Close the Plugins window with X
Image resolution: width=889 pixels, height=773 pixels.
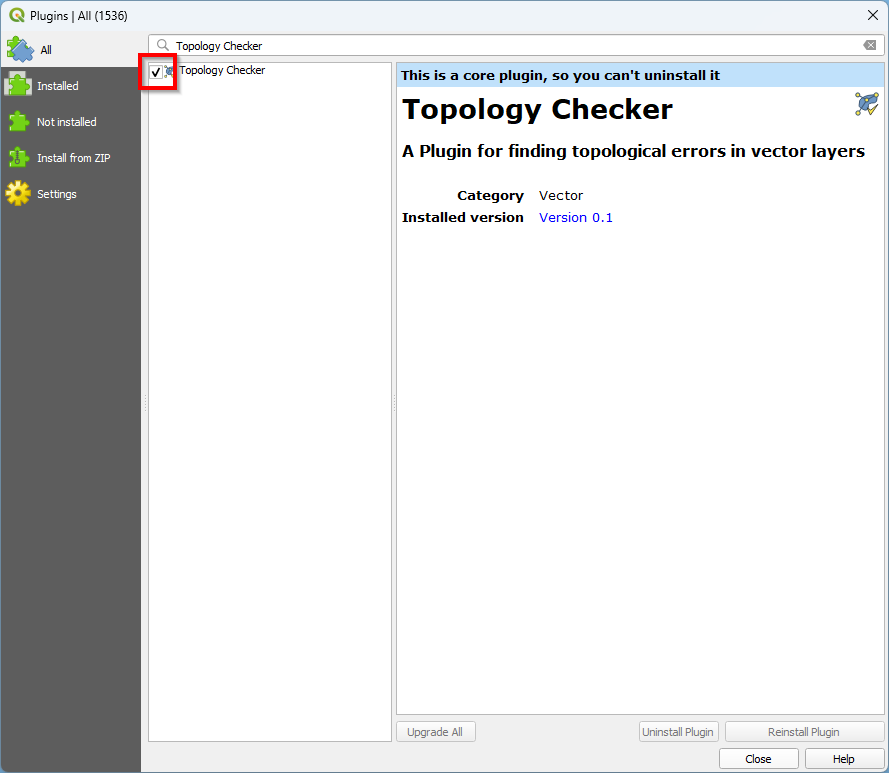872,16
